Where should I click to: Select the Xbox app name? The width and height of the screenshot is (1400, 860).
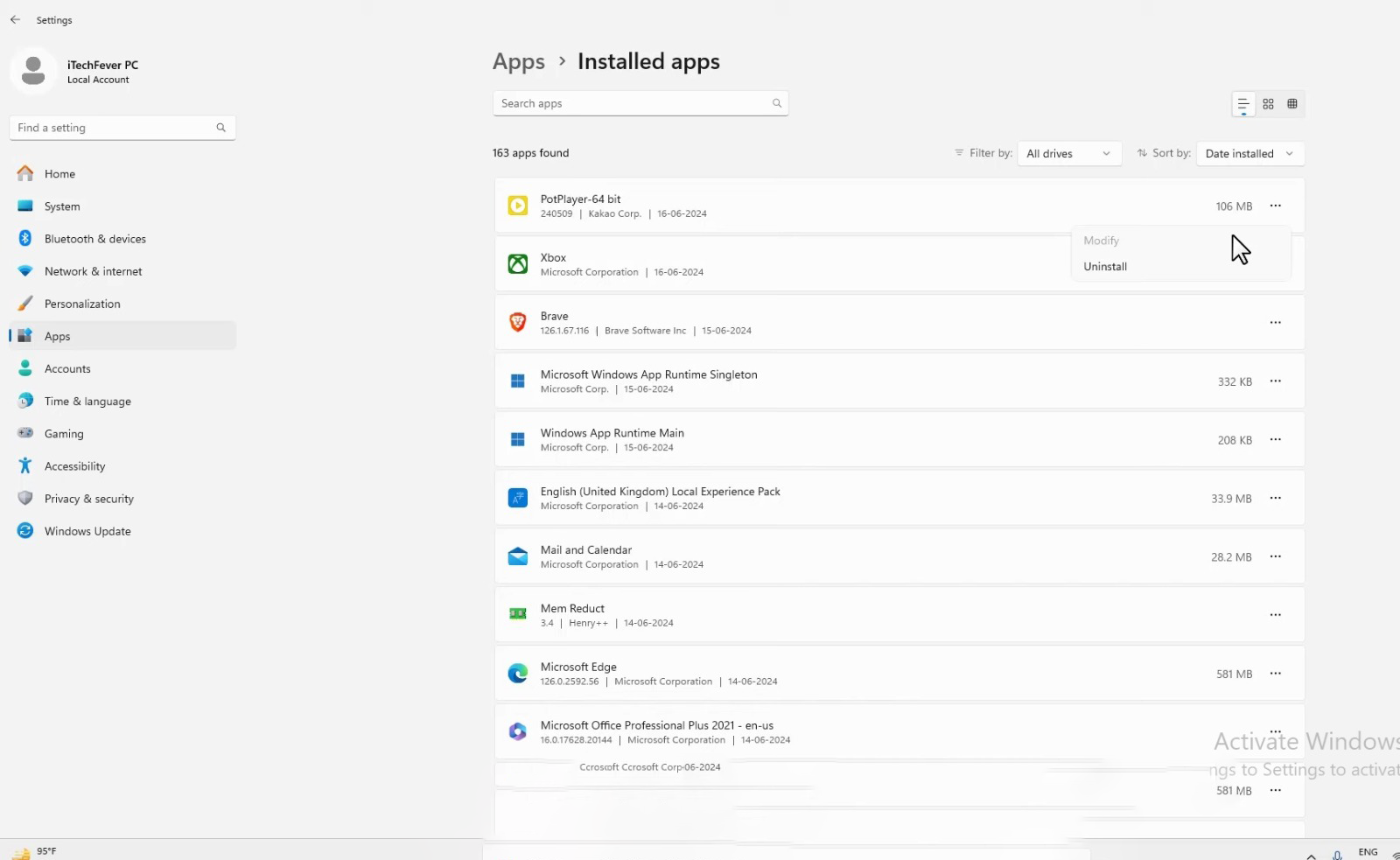(553, 258)
